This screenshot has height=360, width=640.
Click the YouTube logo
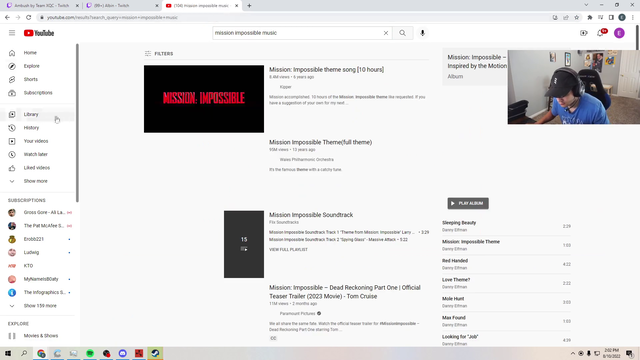pos(39,33)
